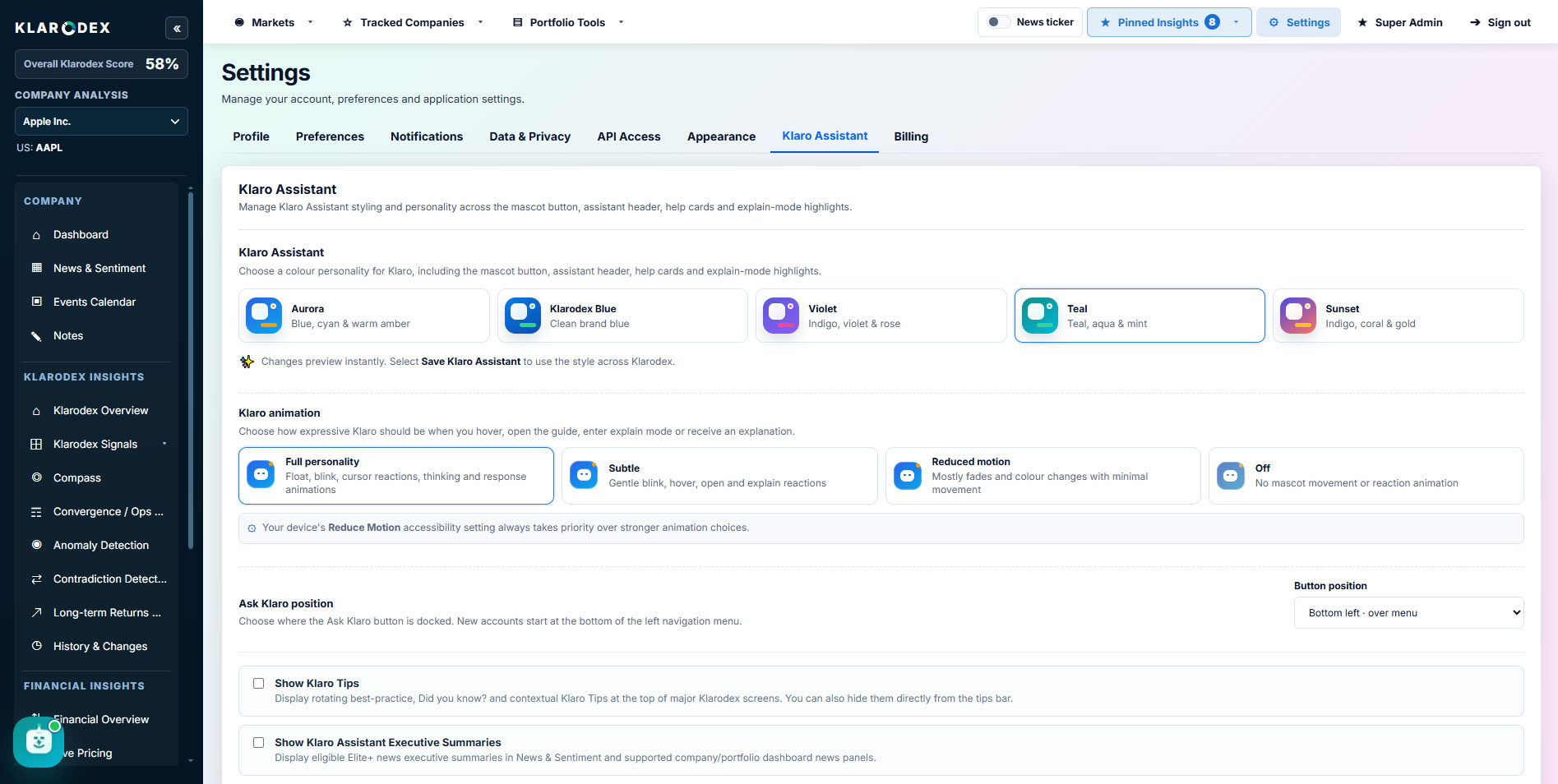Image resolution: width=1558 pixels, height=784 pixels.
Task: Click the Markets circle icon
Action: [239, 22]
